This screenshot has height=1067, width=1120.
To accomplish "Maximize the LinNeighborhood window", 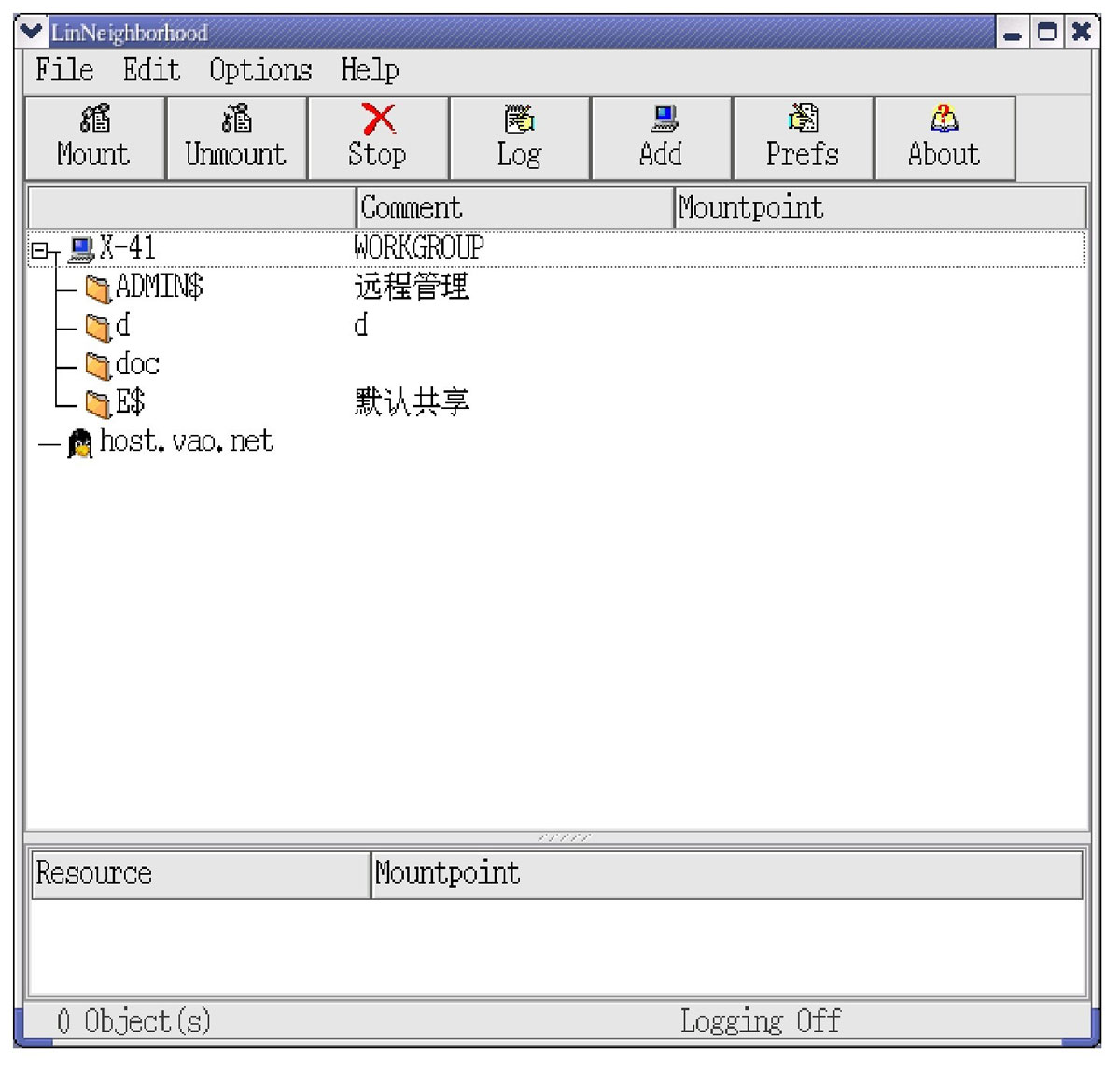I will coord(1047,33).
